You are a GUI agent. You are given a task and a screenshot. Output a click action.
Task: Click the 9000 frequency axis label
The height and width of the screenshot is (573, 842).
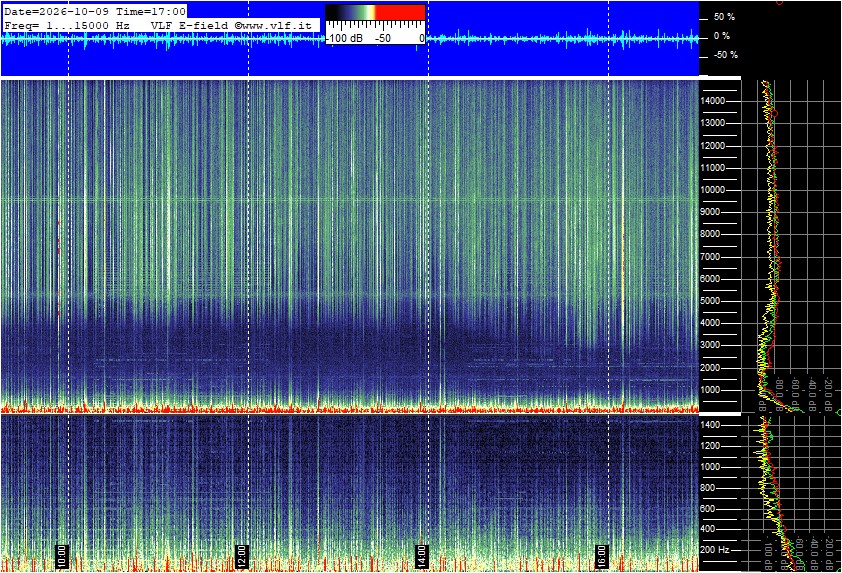point(710,212)
